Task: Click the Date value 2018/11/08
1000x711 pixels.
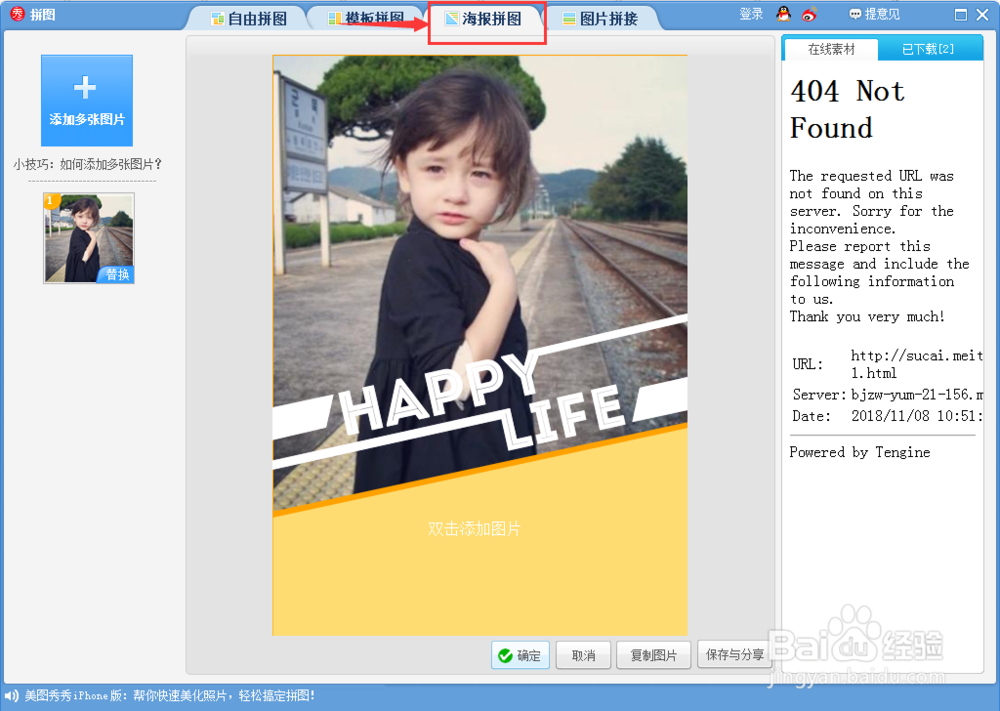Action: 916,416
